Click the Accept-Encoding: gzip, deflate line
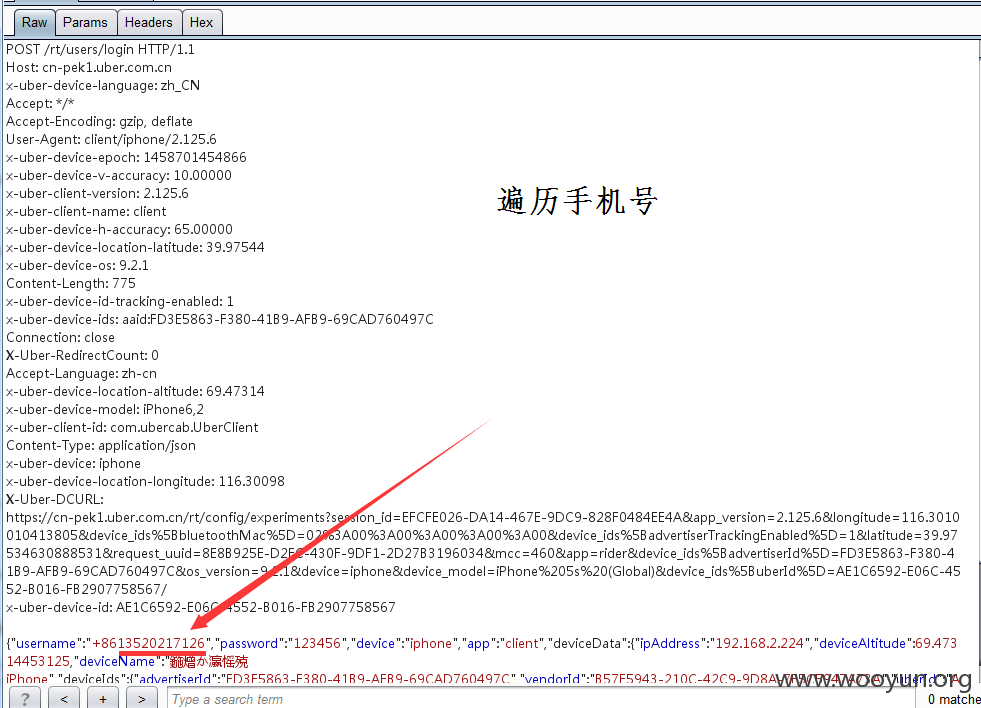 click(99, 122)
